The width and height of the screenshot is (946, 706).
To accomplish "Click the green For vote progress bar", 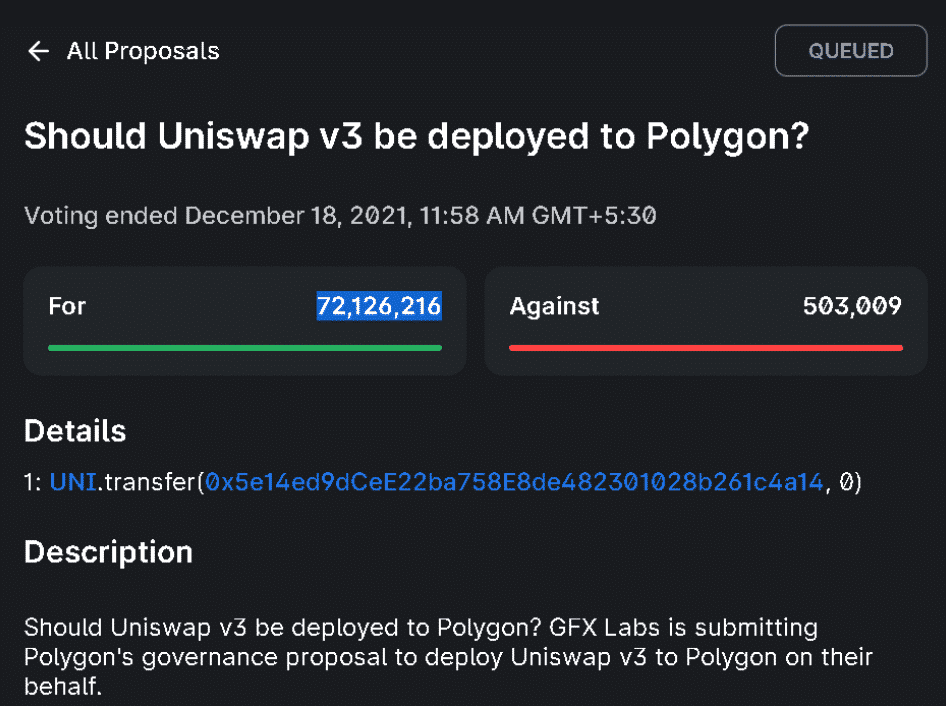I will coord(245,348).
